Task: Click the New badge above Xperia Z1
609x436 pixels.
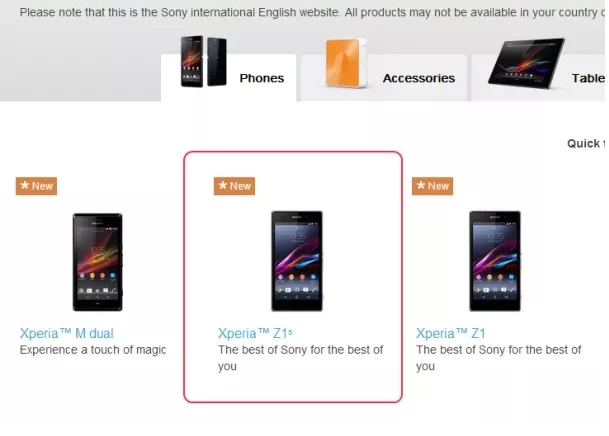Action: [x=432, y=186]
